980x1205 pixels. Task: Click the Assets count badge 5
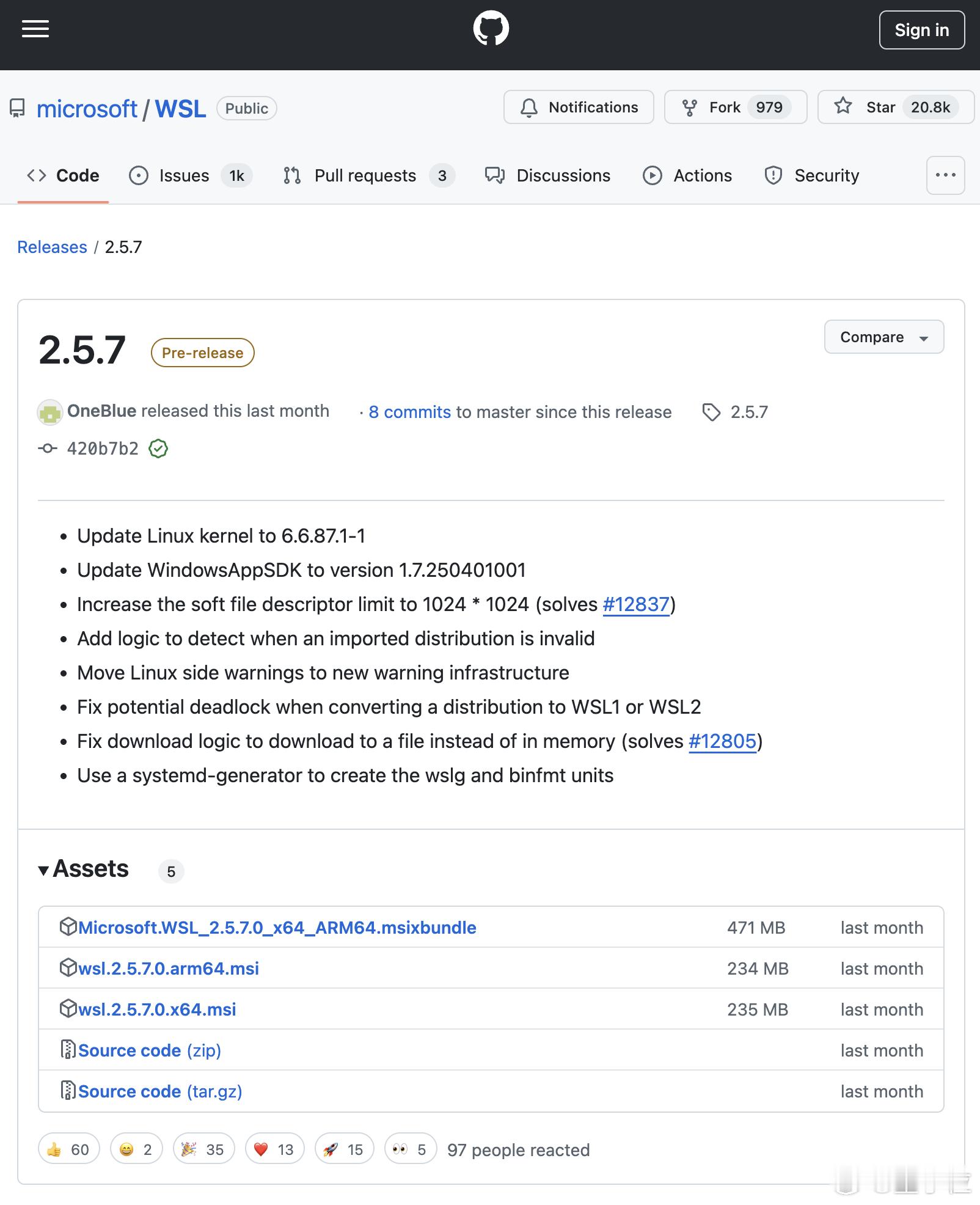pos(171,871)
